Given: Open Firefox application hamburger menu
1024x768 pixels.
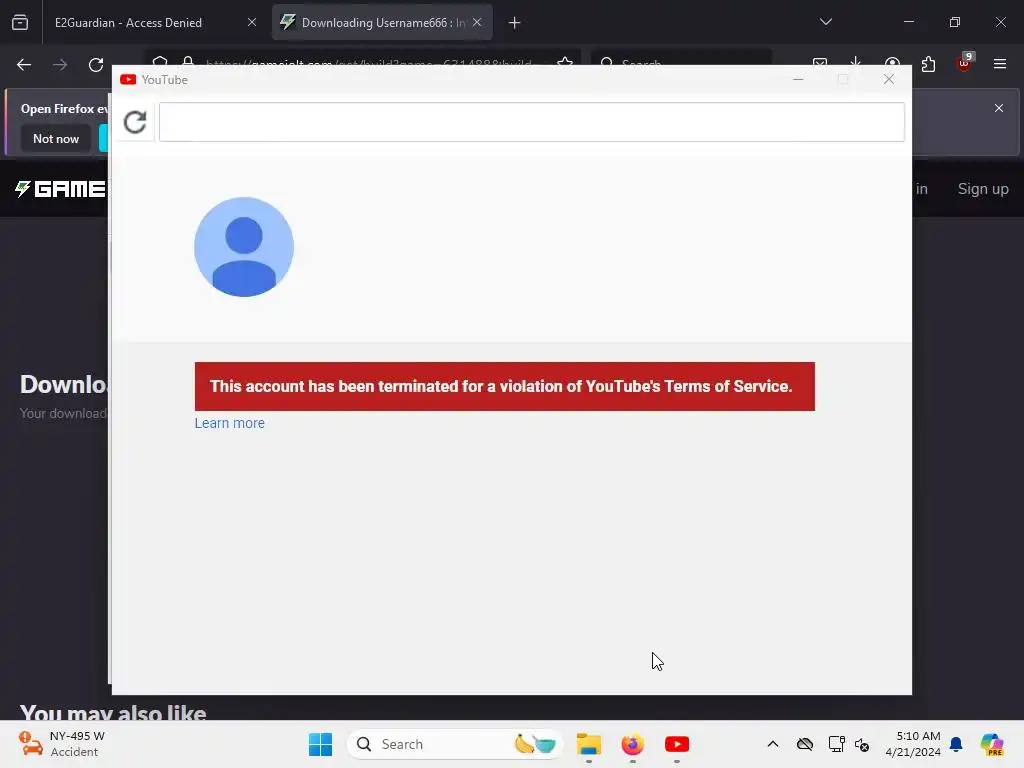Looking at the screenshot, I should (1000, 64).
